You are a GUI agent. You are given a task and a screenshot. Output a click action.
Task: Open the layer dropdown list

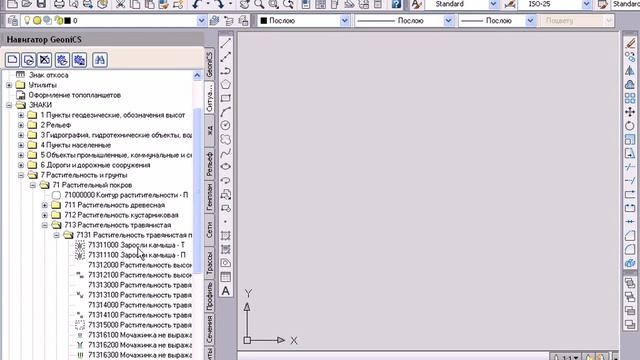[201, 20]
